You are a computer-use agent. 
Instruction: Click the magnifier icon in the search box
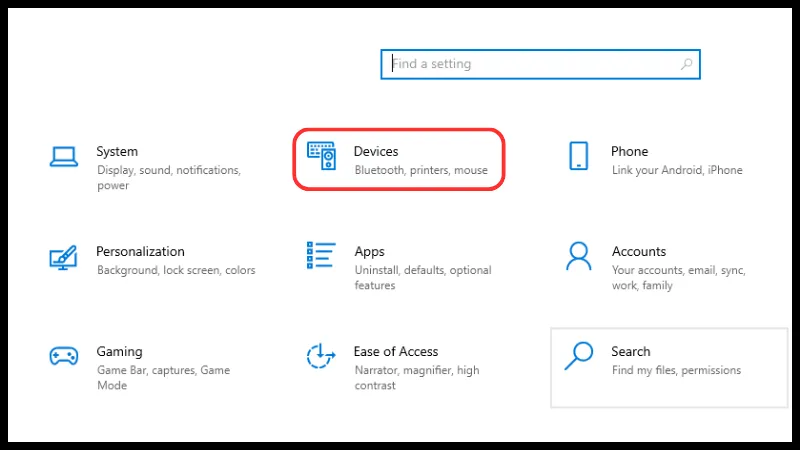pyautogui.click(x=686, y=64)
